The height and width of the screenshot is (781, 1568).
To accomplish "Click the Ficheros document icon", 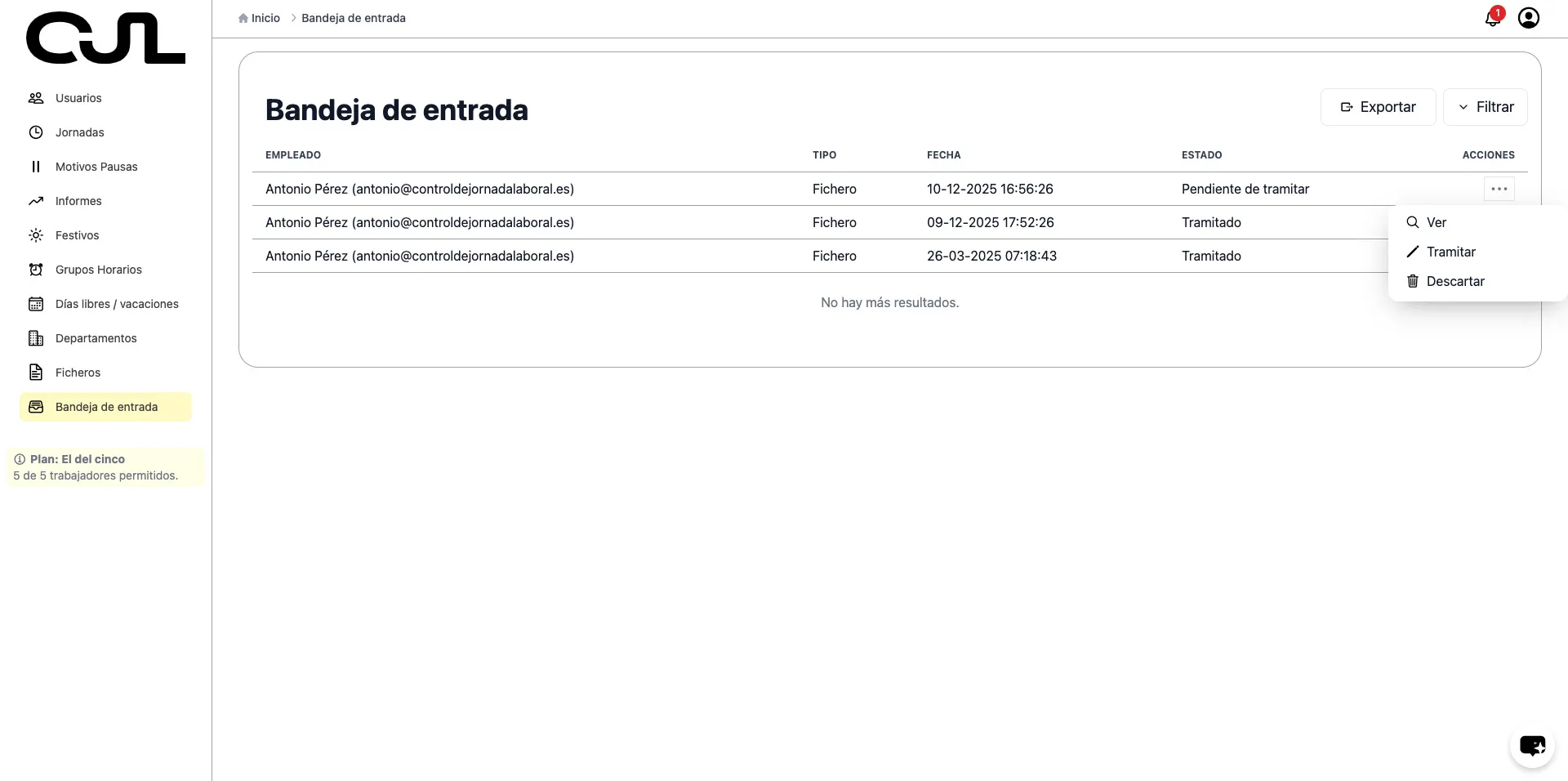I will pyautogui.click(x=36, y=373).
